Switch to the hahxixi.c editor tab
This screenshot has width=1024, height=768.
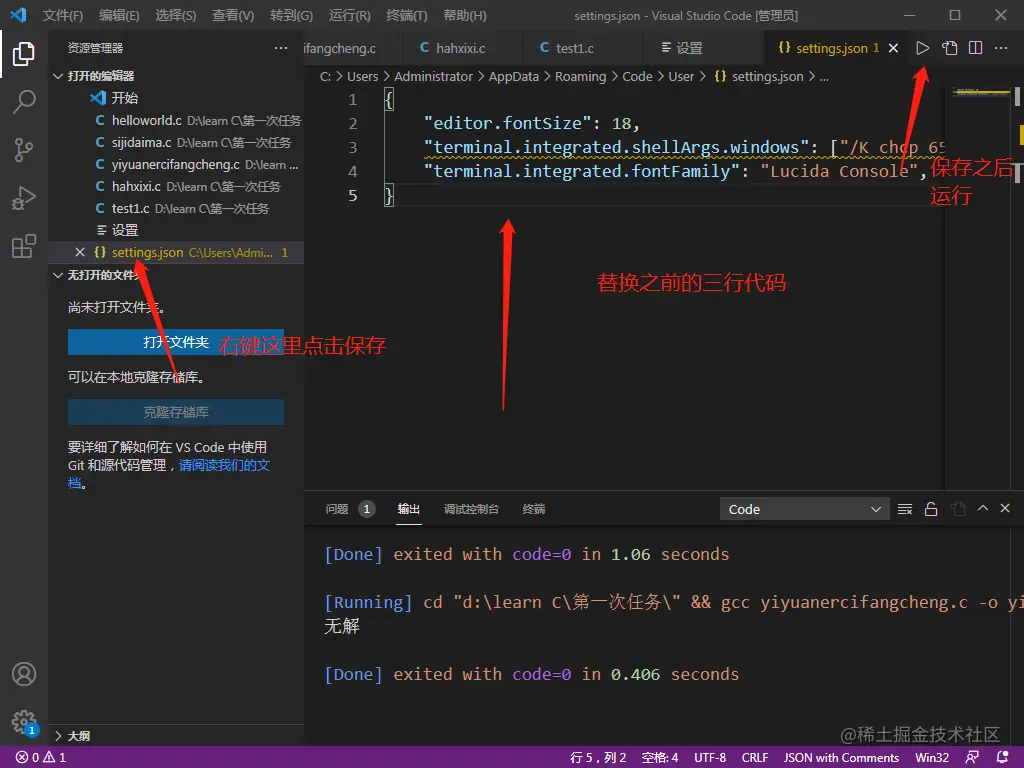point(462,48)
